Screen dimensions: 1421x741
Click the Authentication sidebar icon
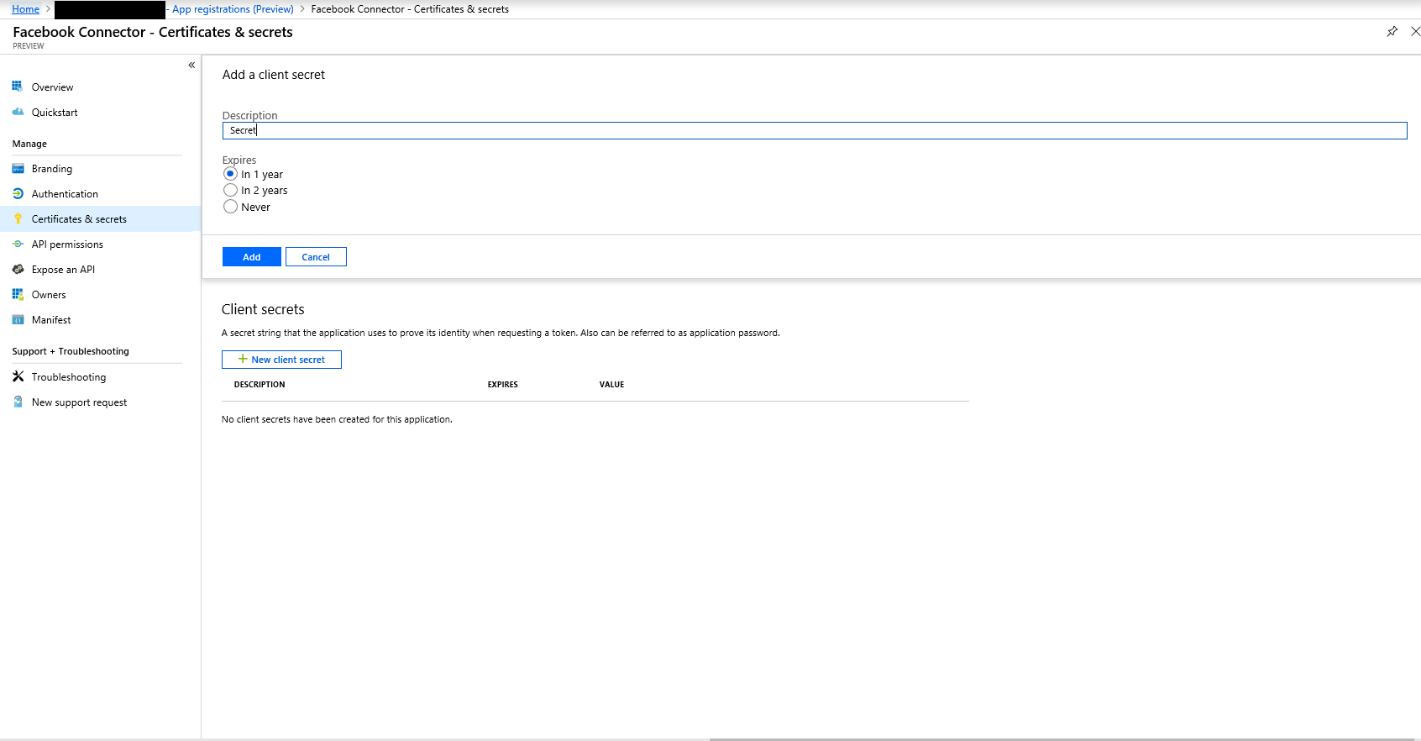tap(18, 193)
